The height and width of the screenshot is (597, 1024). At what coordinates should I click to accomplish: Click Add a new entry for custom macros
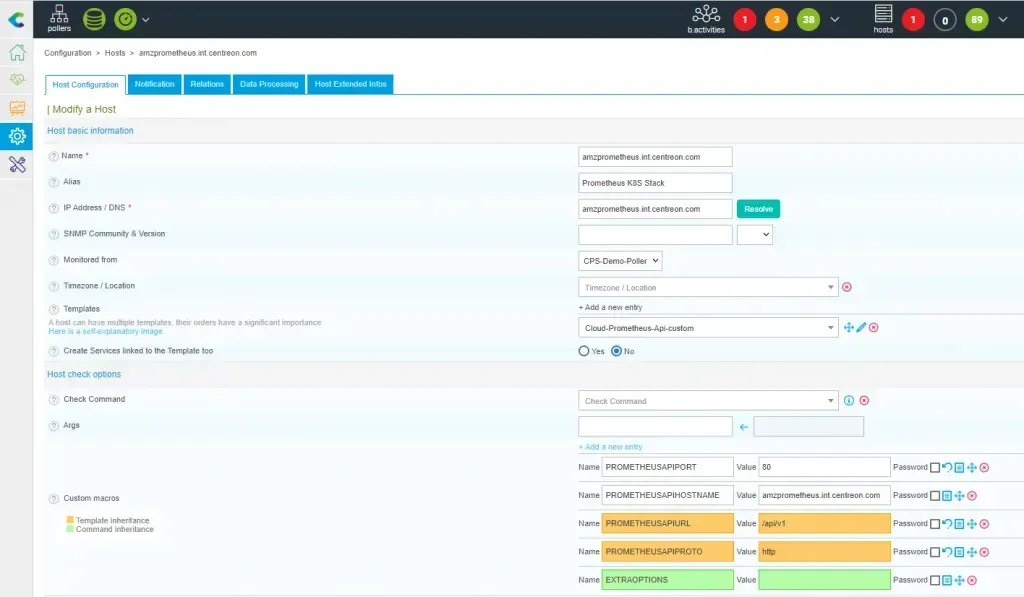611,447
